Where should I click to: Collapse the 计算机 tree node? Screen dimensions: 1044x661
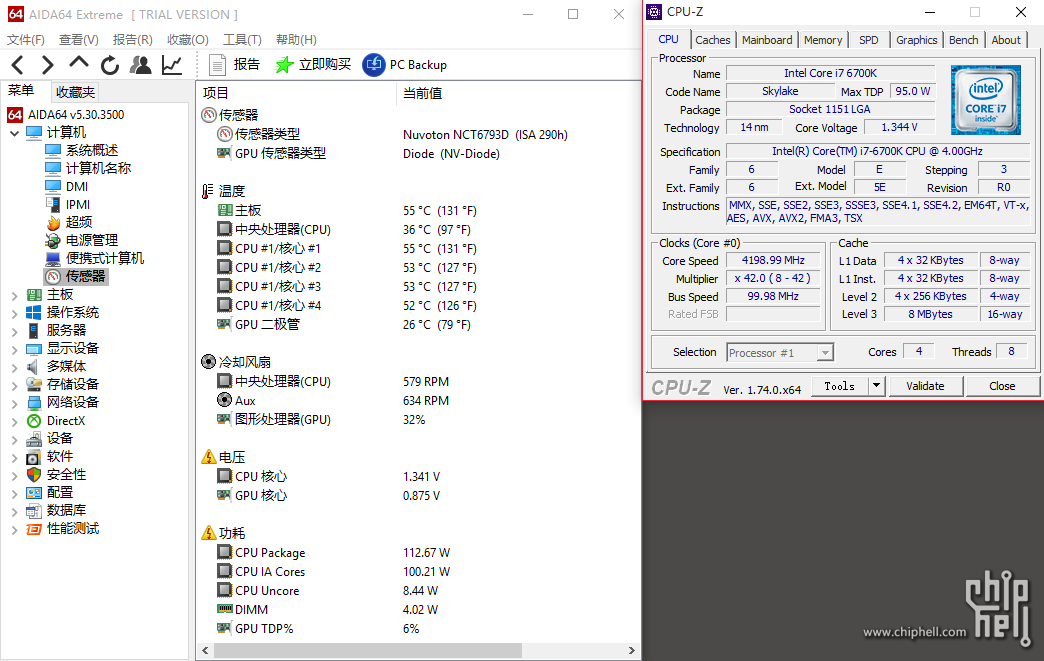15,133
